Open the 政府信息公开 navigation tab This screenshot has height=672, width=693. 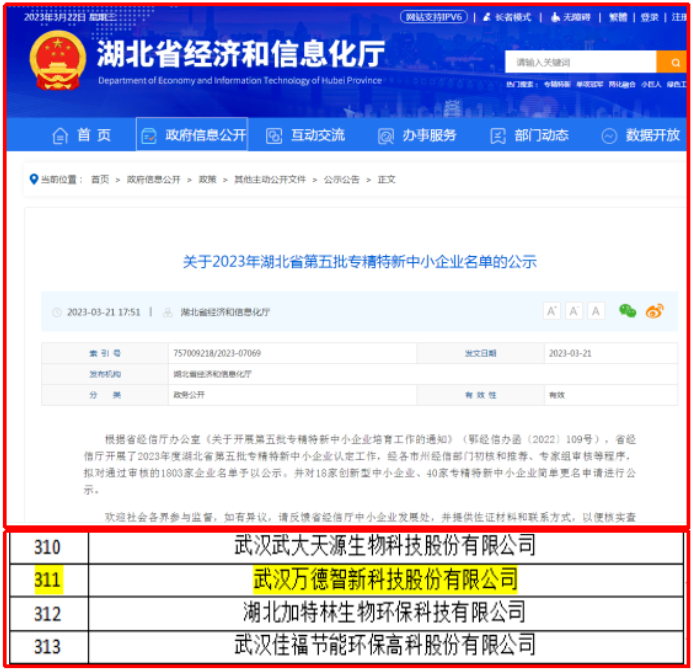coord(192,134)
